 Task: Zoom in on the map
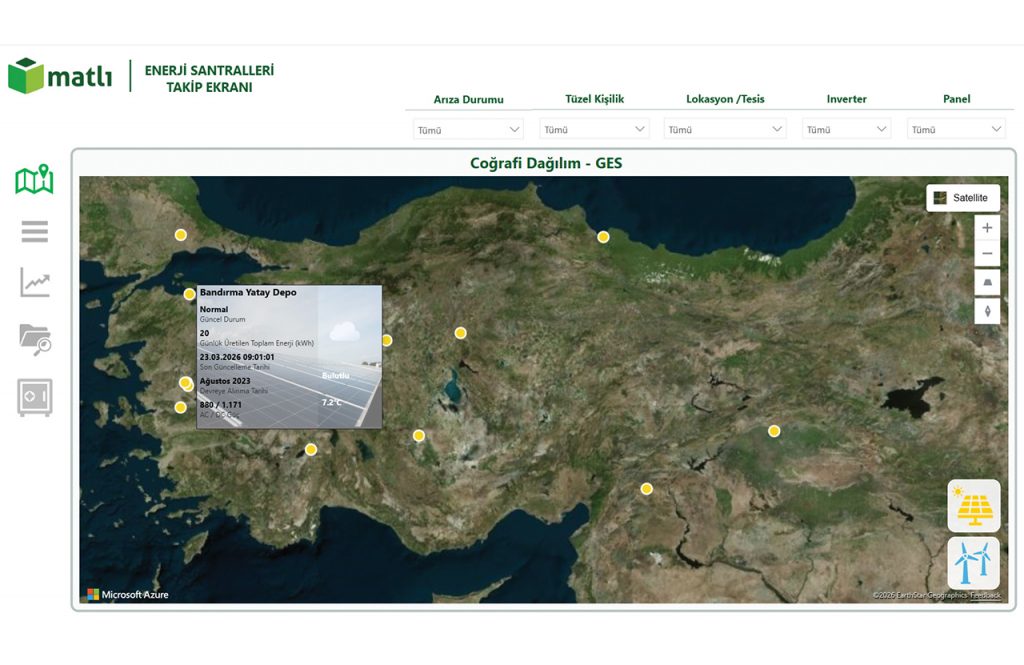click(x=987, y=228)
